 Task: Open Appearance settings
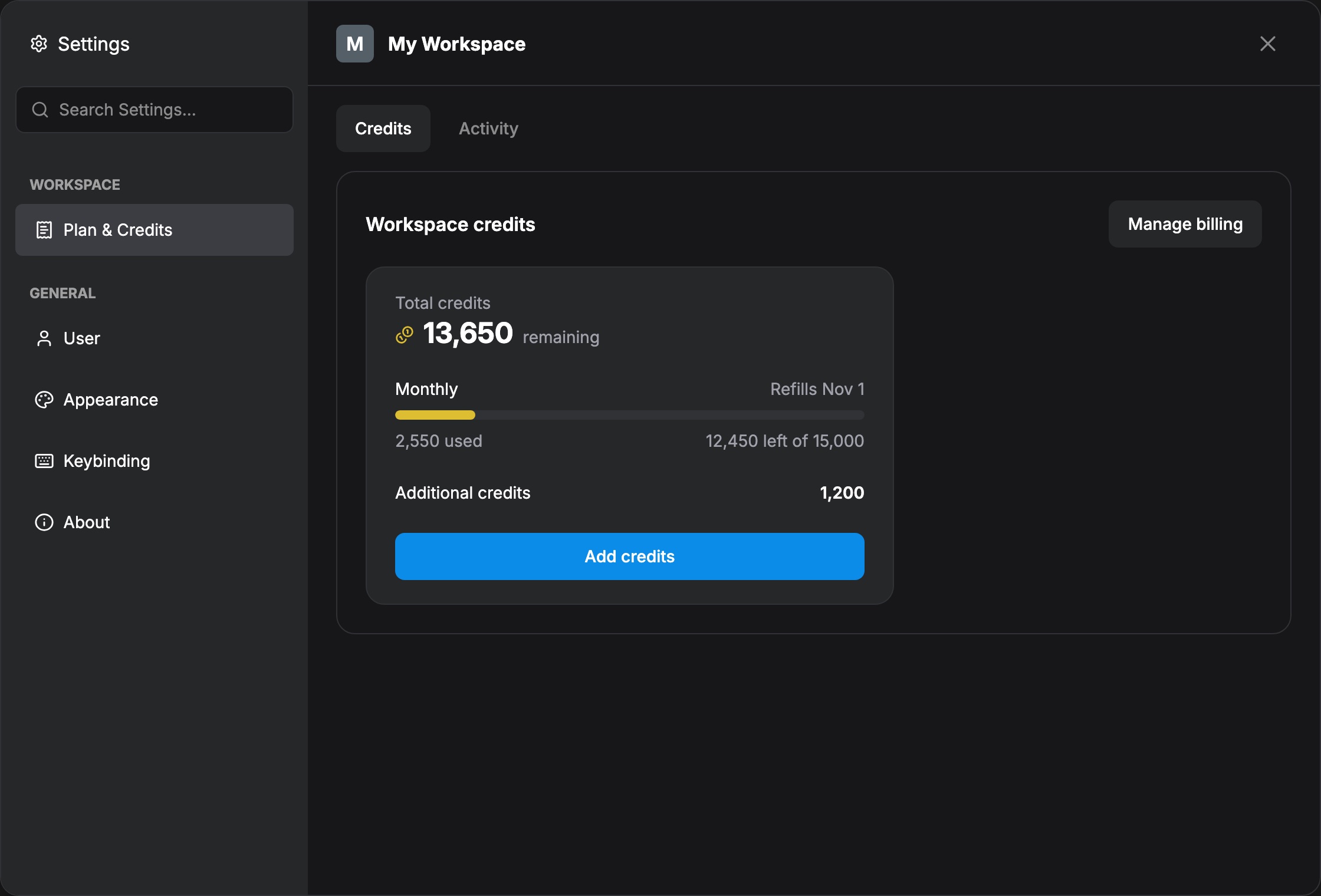pos(155,400)
